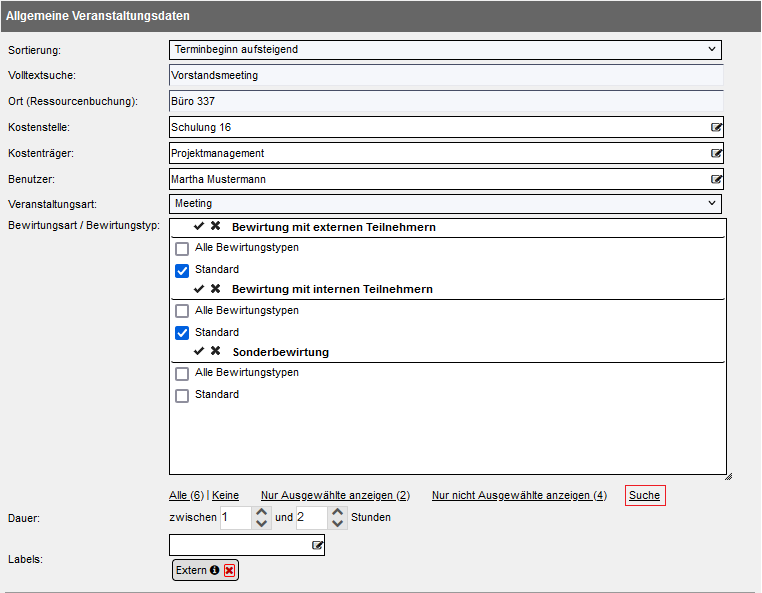Show only selected via Nur Ausgewählte anzeigen

point(335,495)
